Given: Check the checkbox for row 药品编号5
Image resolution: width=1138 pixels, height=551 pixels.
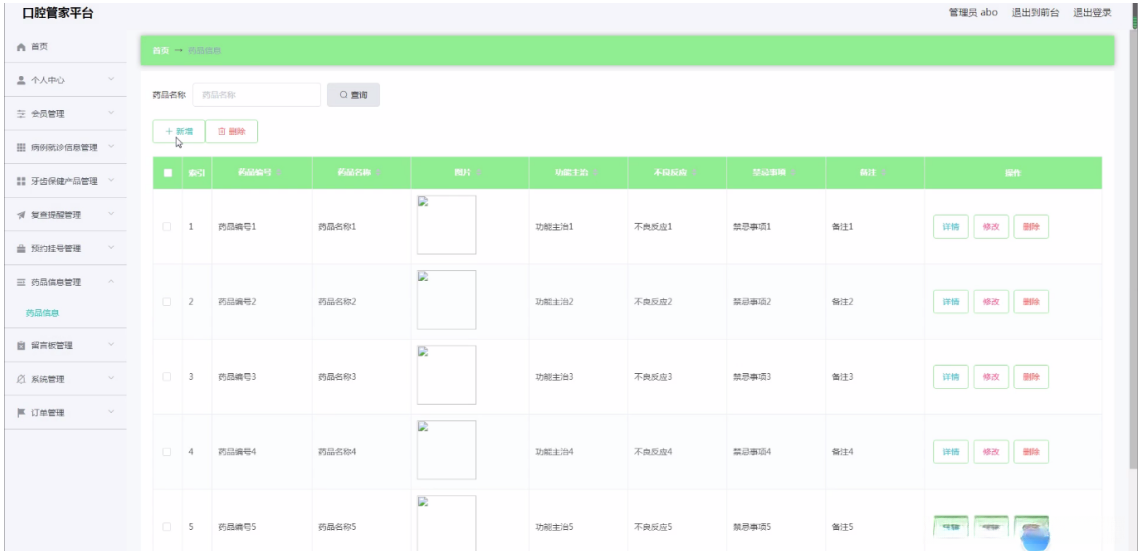Looking at the screenshot, I should click(x=167, y=526).
